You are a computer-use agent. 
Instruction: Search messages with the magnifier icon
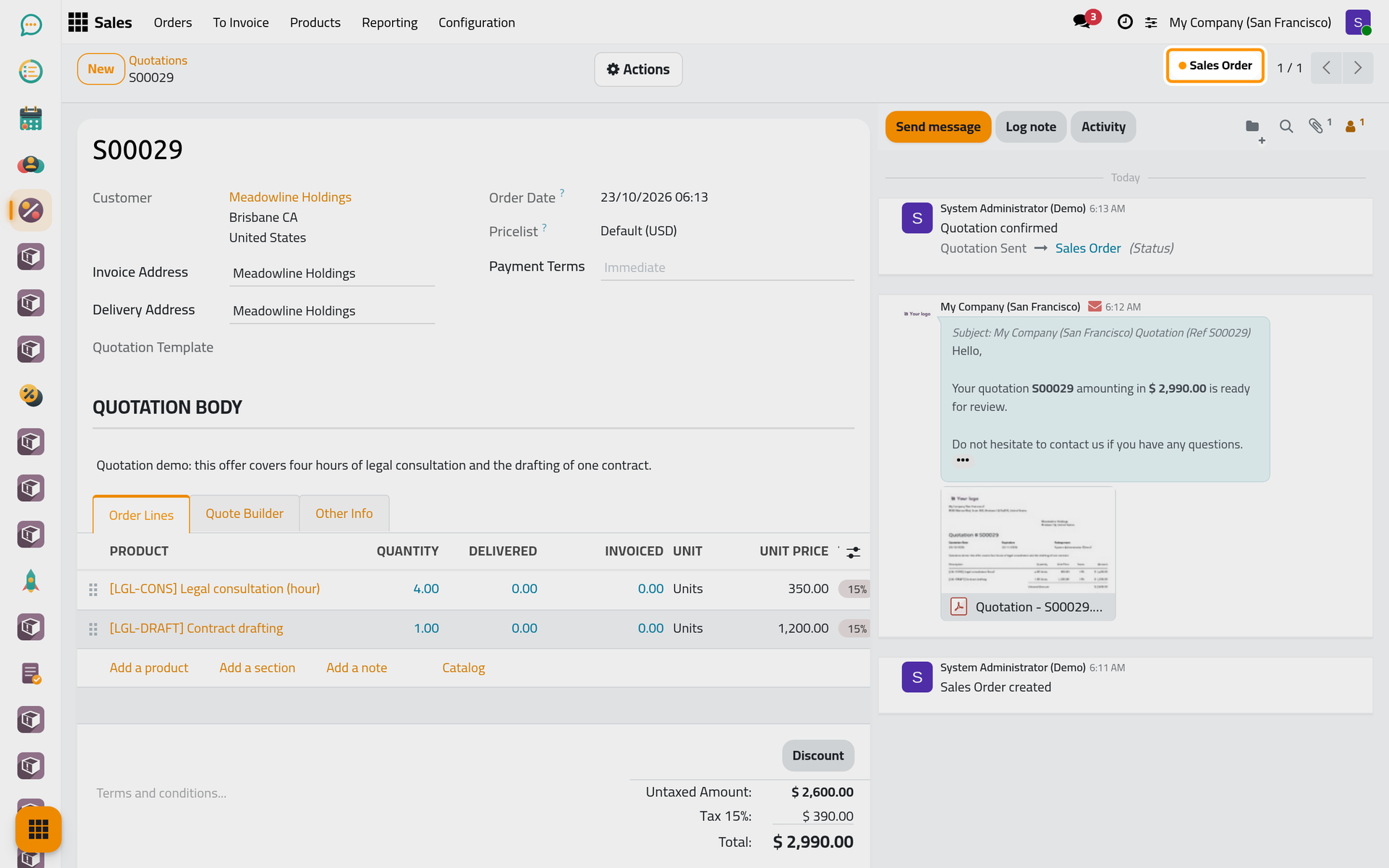1286,127
